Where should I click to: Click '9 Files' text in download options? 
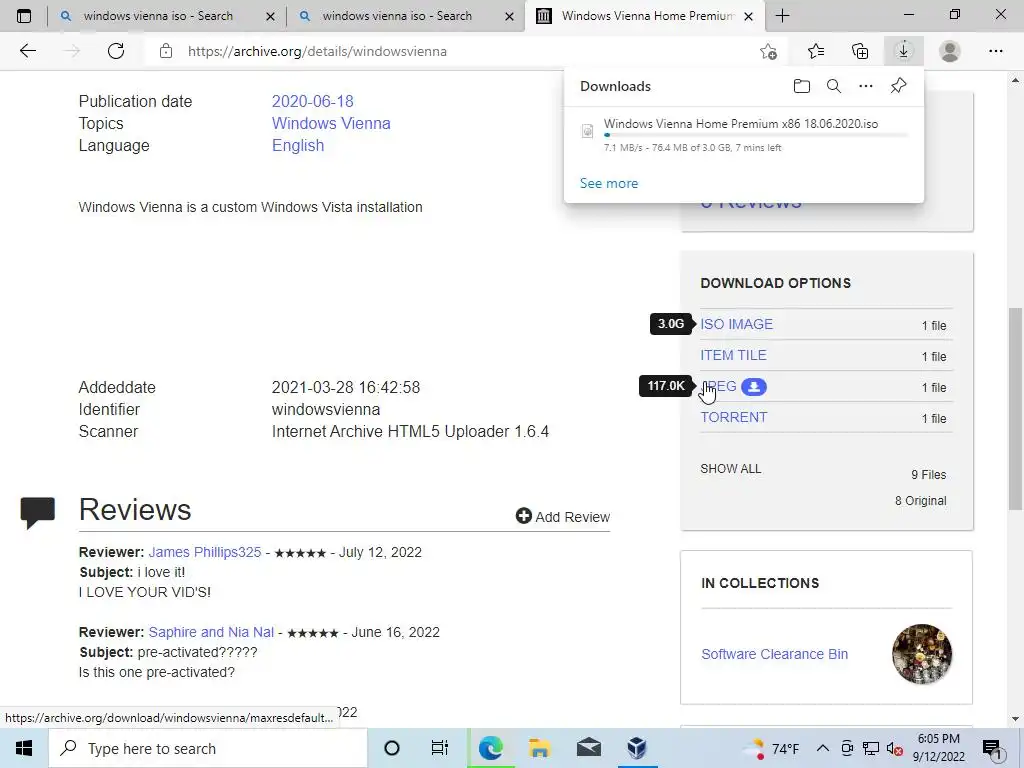point(929,475)
